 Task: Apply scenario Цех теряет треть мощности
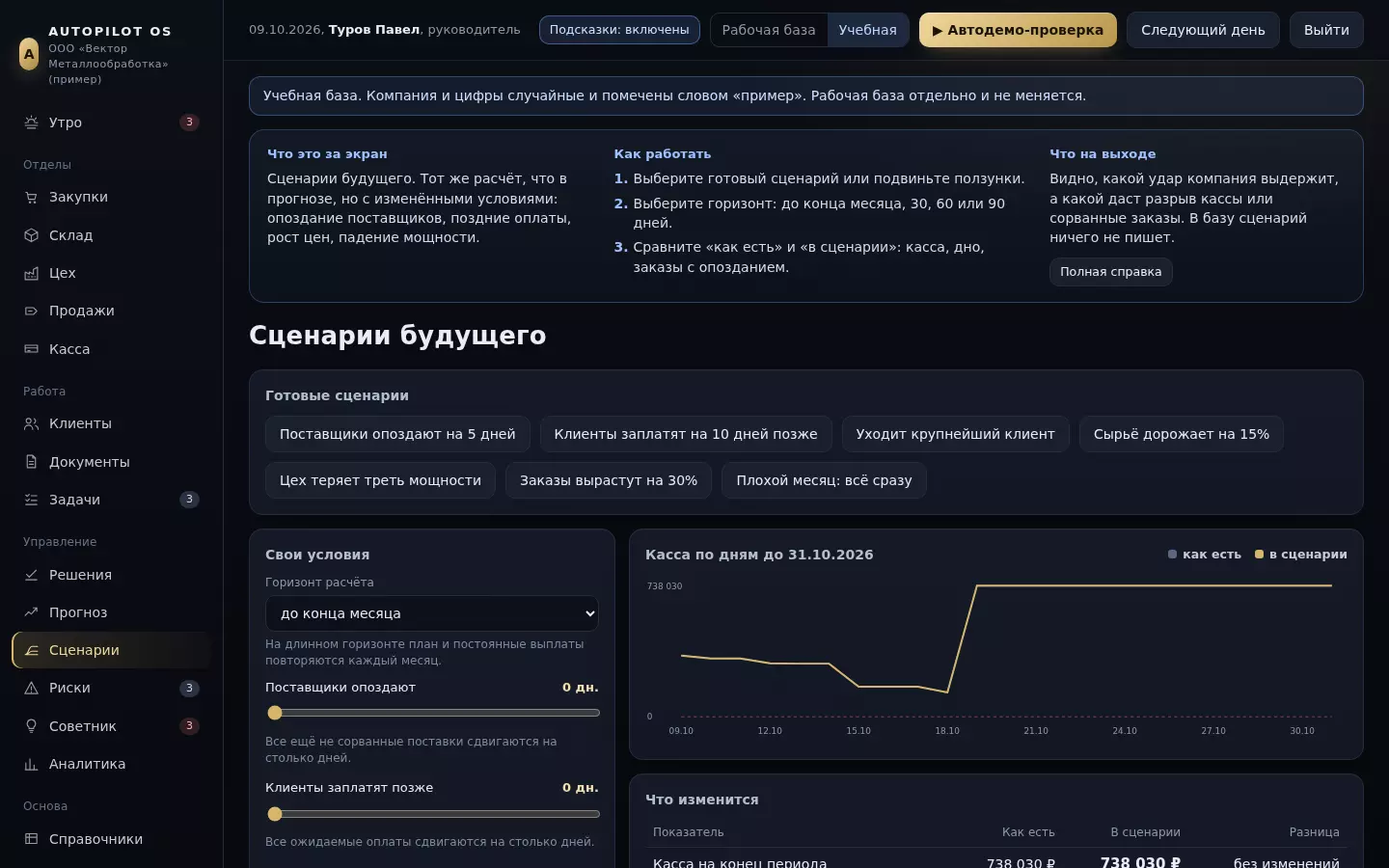[x=380, y=480]
